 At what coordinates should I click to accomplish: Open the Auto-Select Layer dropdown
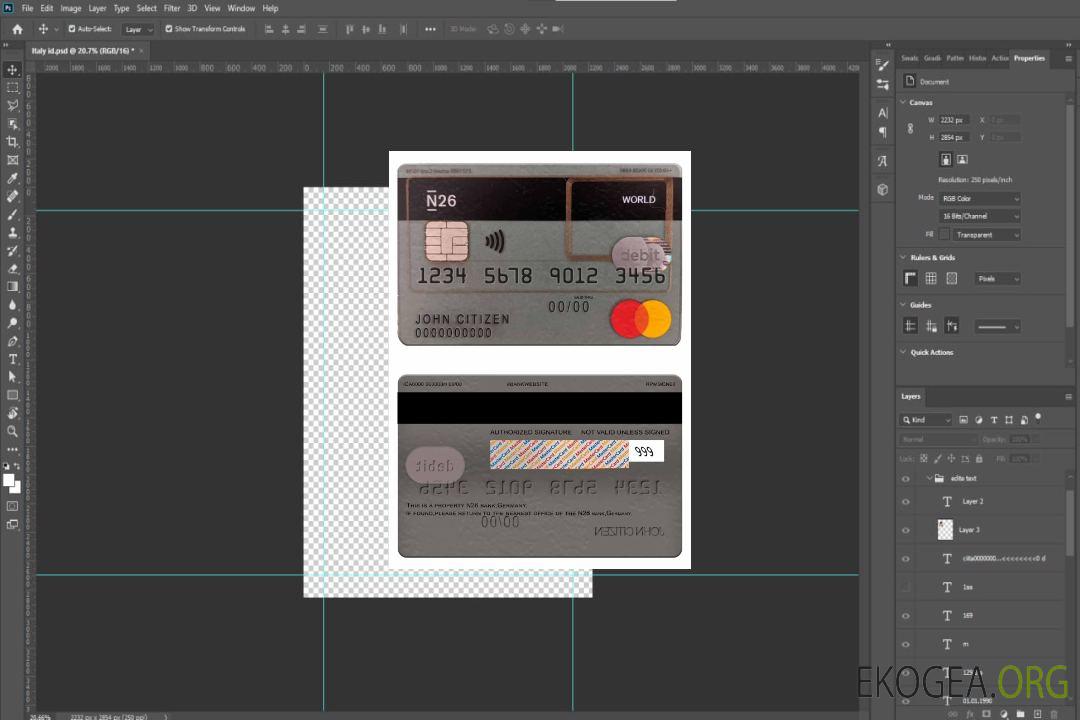138,30
